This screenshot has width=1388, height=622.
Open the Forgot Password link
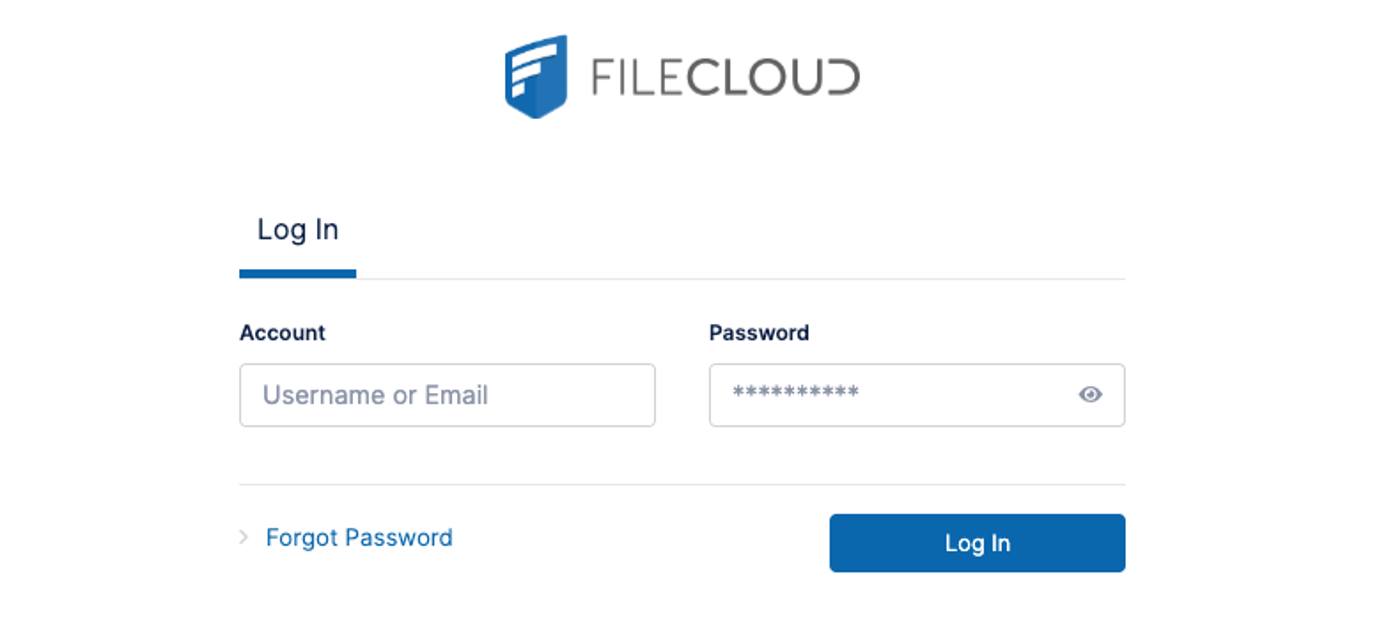tap(357, 538)
